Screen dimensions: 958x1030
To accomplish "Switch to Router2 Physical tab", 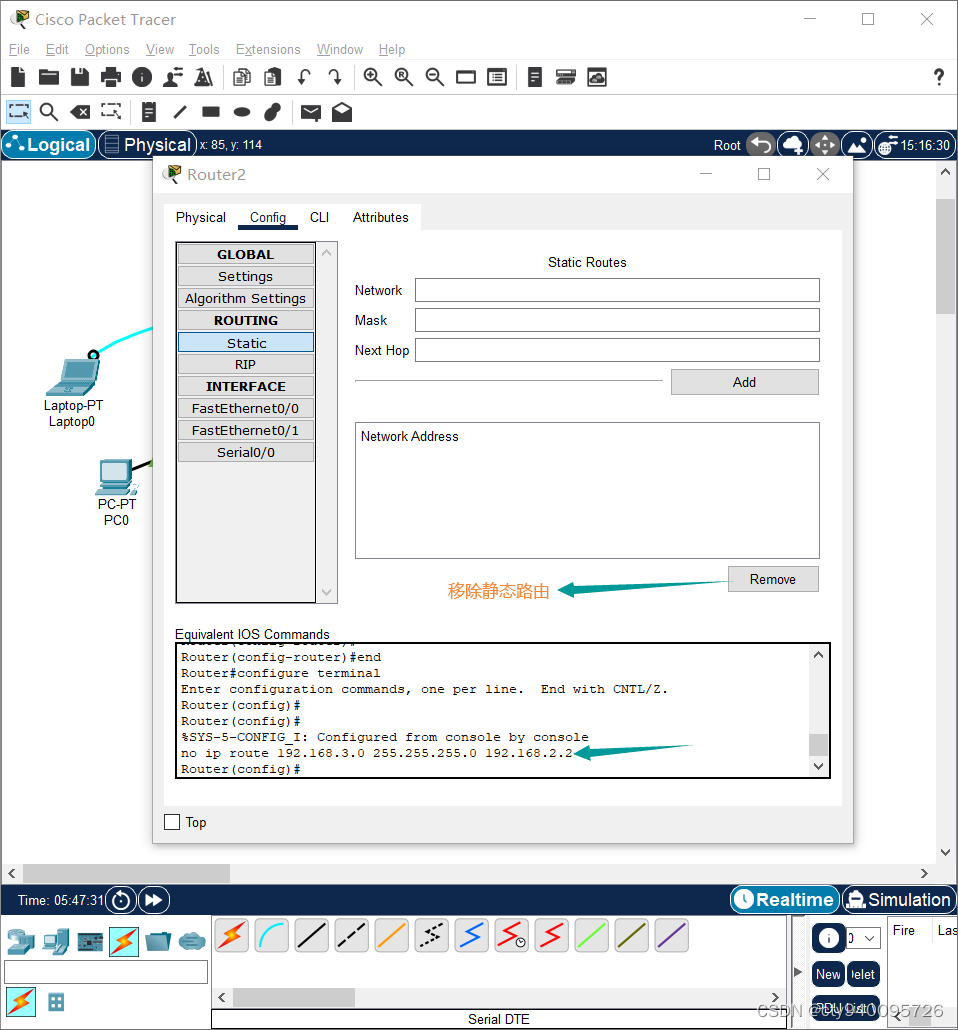I will [x=200, y=217].
